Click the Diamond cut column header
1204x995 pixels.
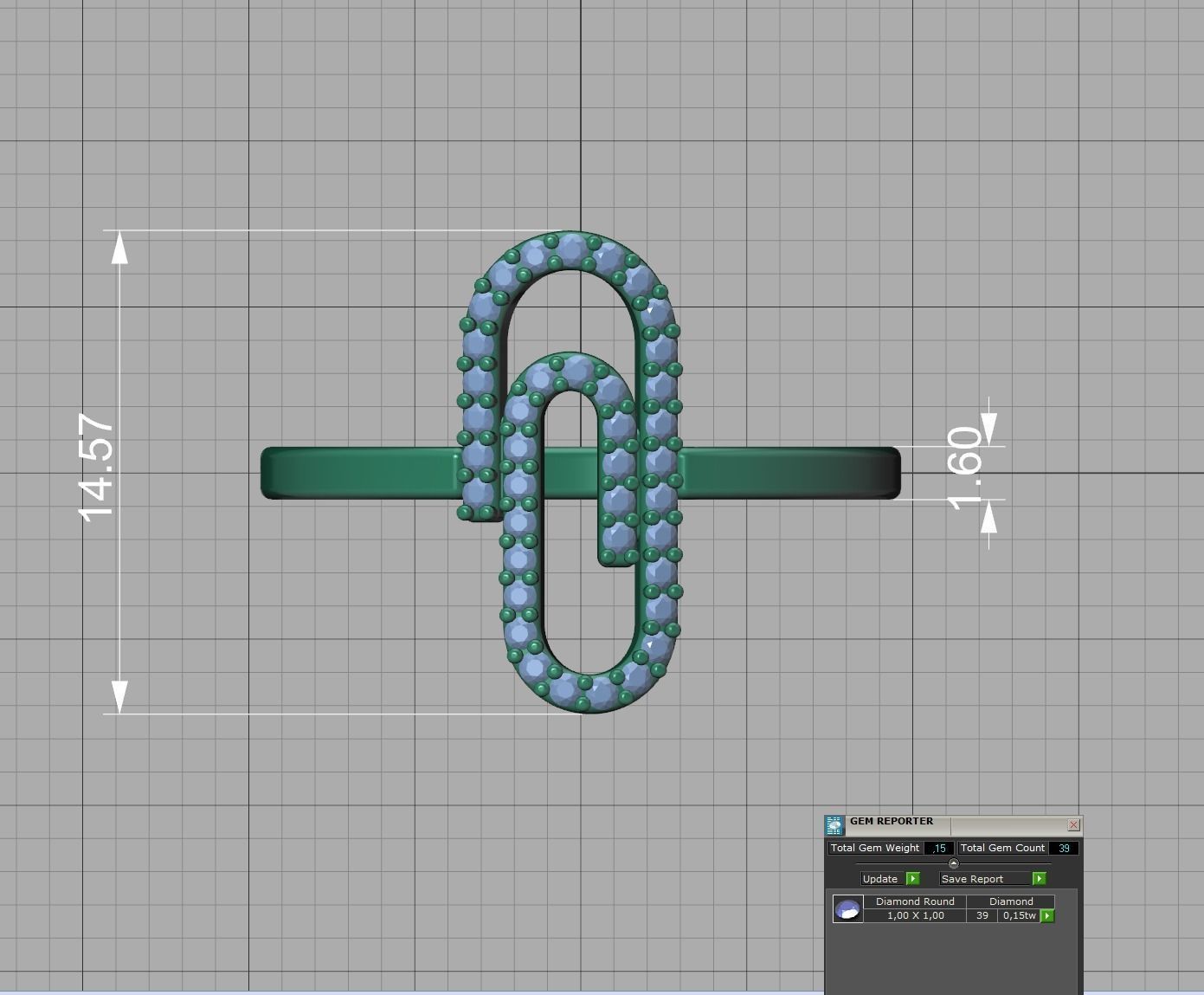1010,901
